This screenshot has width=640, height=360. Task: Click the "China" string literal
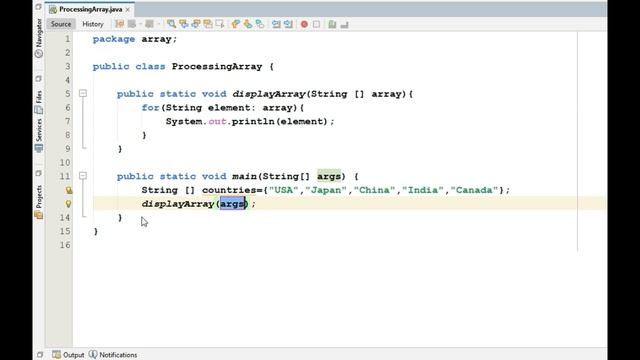coord(374,190)
